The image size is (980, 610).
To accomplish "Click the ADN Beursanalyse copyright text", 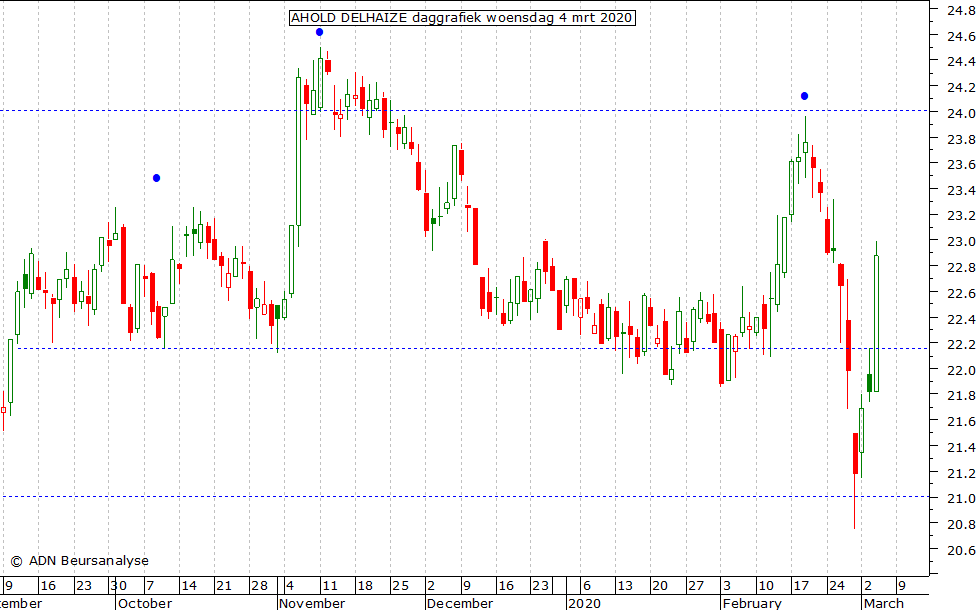I will pyautogui.click(x=79, y=561).
